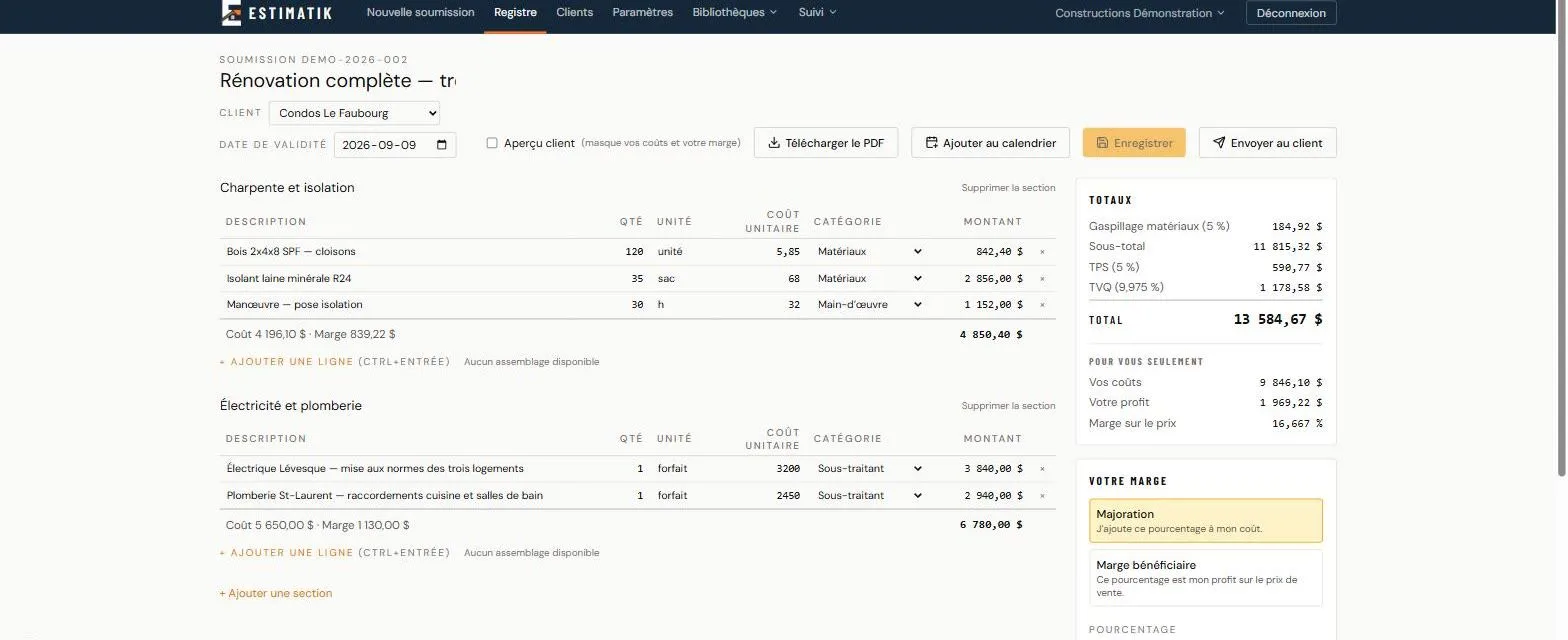
Task: Enable the Aperçu client checkbox
Action: pos(492,143)
